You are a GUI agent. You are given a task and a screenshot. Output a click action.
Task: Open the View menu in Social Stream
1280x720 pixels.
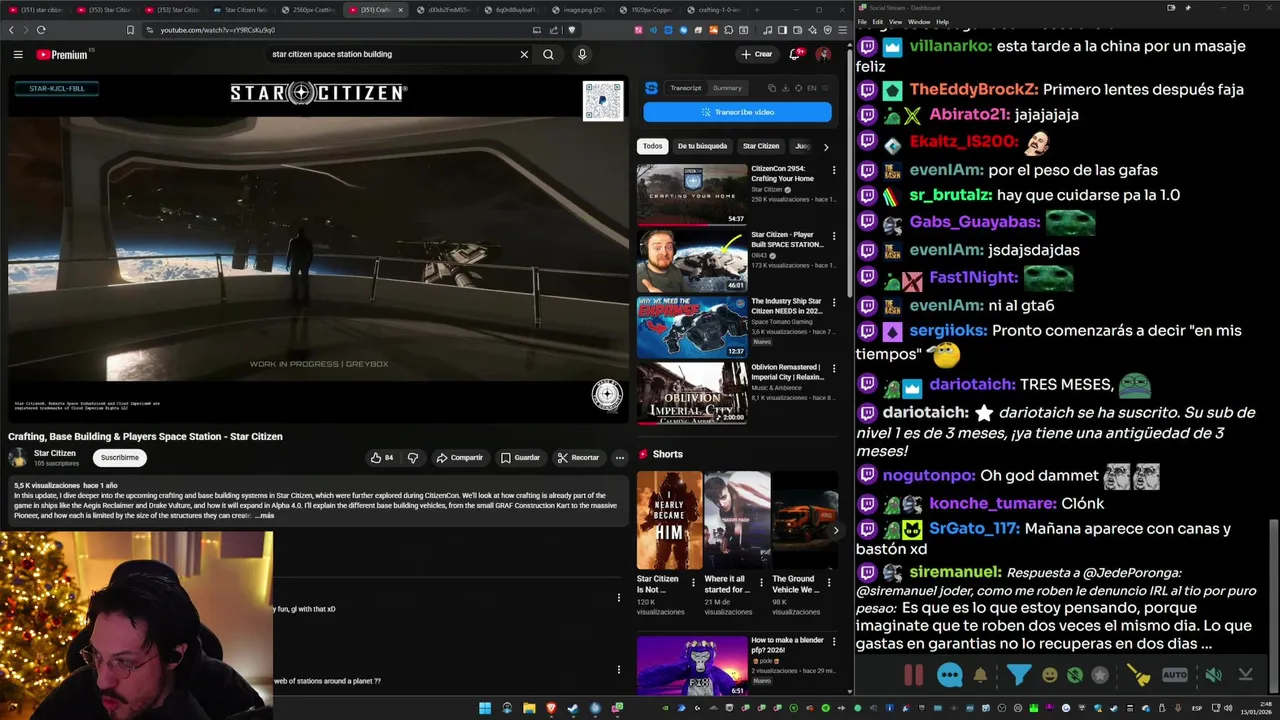click(895, 22)
